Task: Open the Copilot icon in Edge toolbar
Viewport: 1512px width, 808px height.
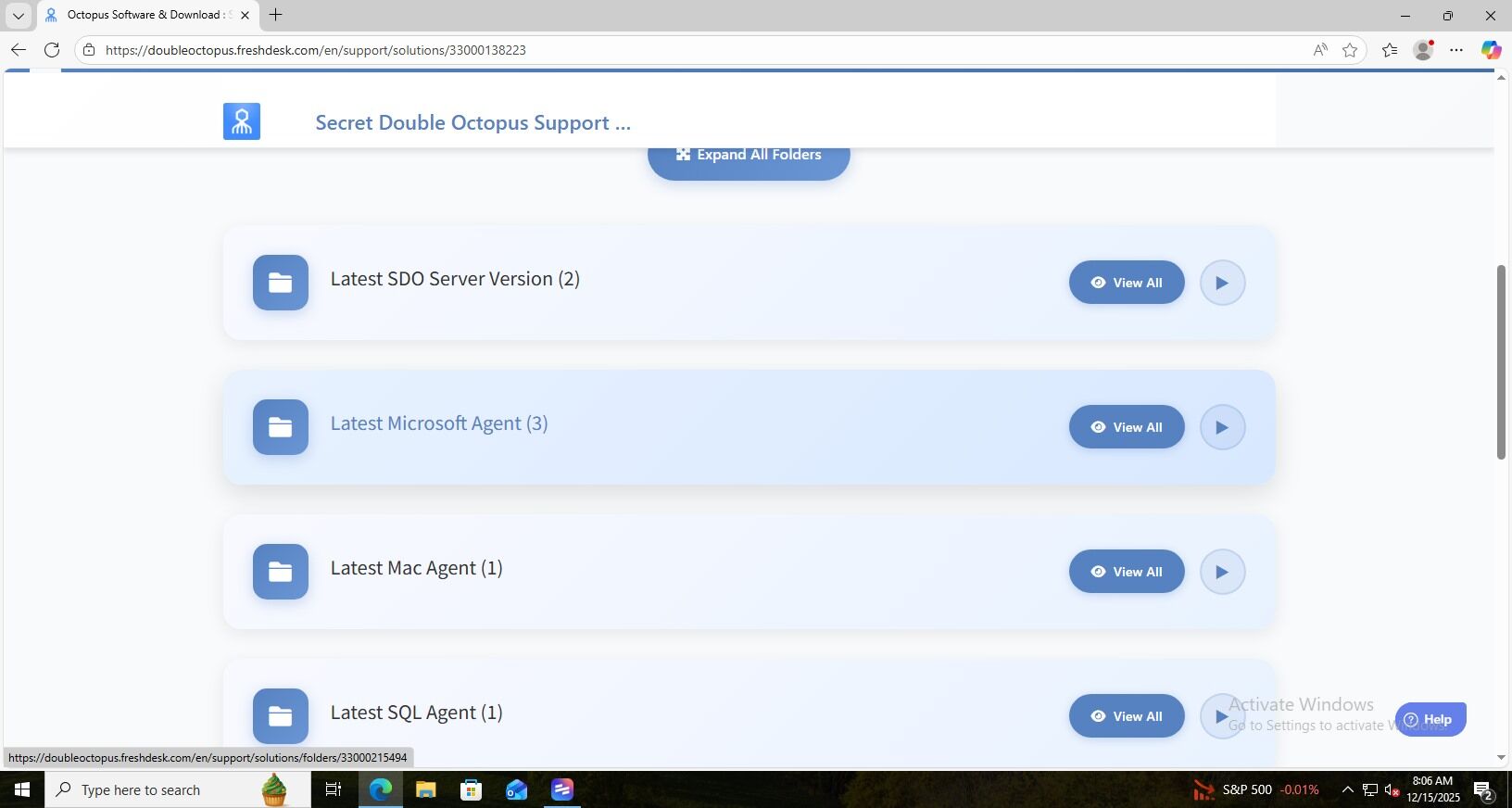Action: pos(1491,50)
